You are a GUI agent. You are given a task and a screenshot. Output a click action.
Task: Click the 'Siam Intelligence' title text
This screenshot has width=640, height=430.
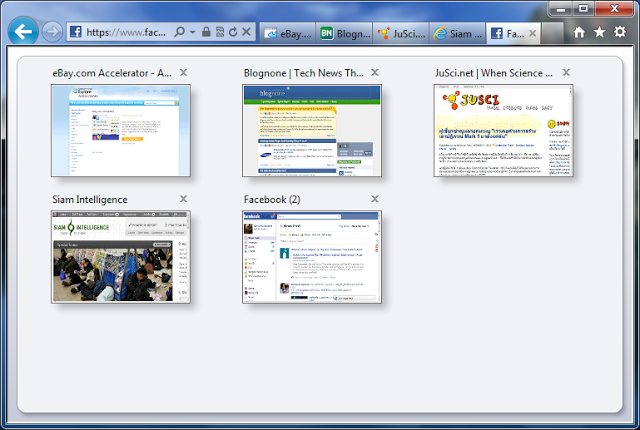click(90, 199)
